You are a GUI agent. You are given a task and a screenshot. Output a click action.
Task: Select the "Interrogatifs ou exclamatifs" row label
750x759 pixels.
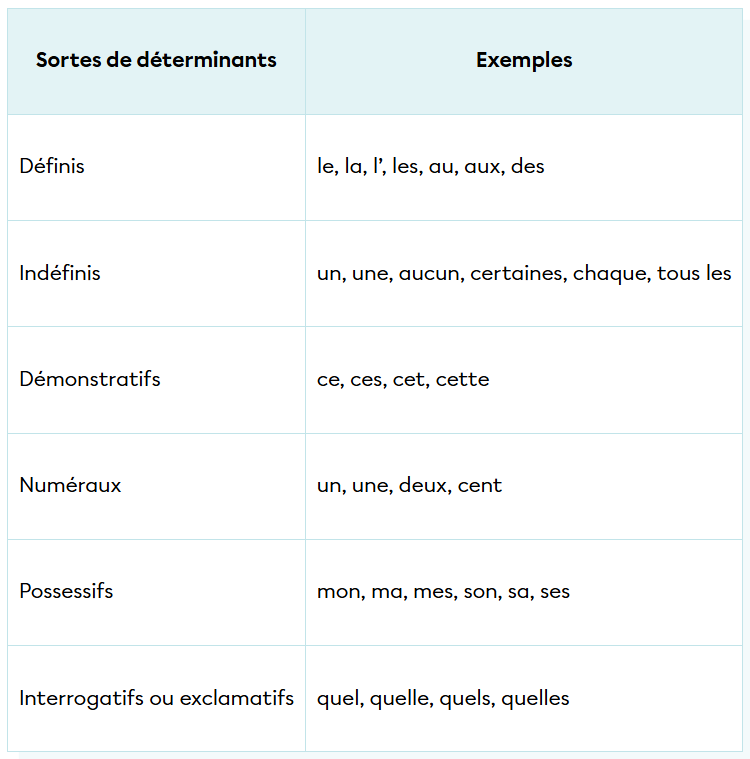tap(156, 698)
